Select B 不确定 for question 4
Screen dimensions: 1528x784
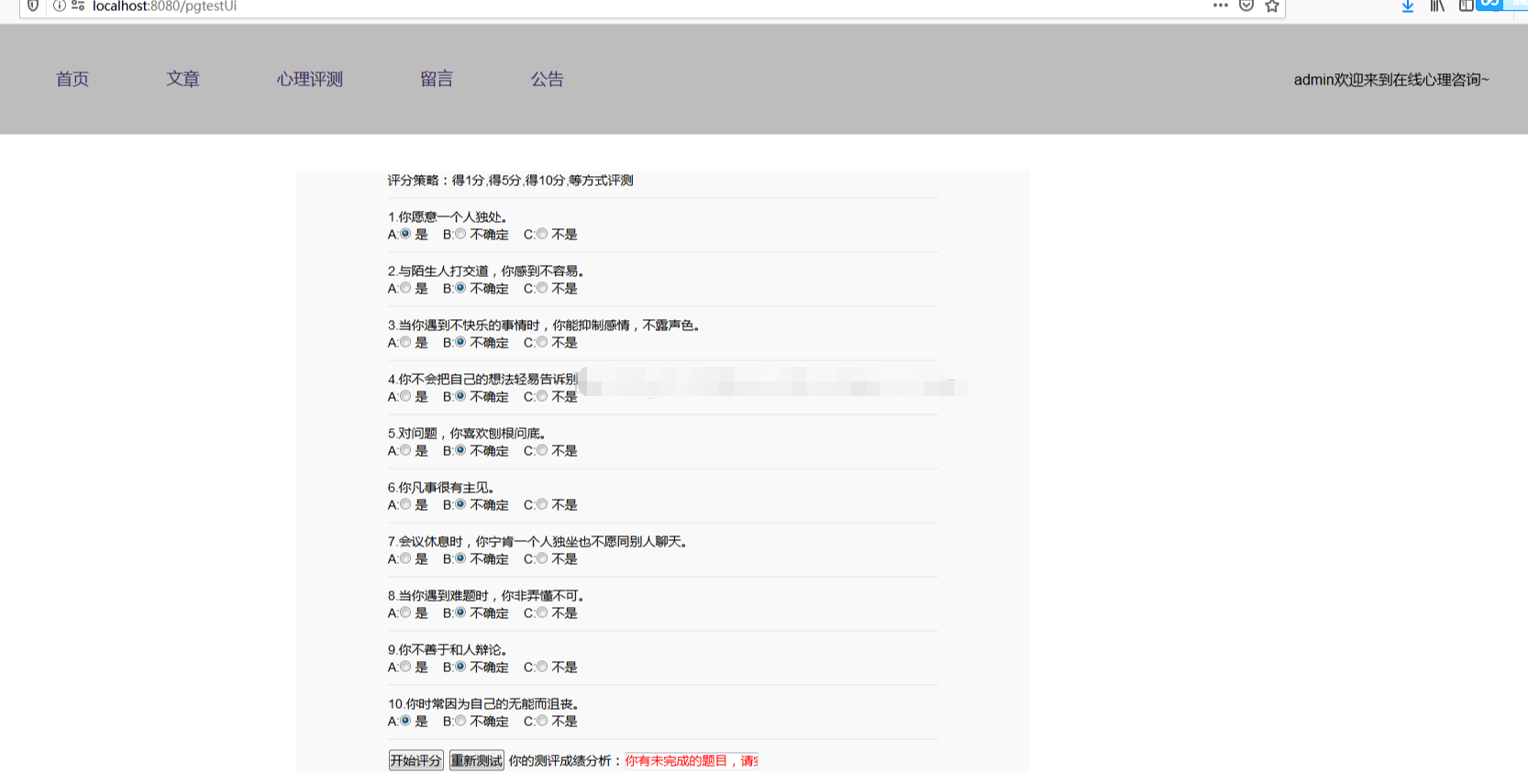tap(460, 396)
